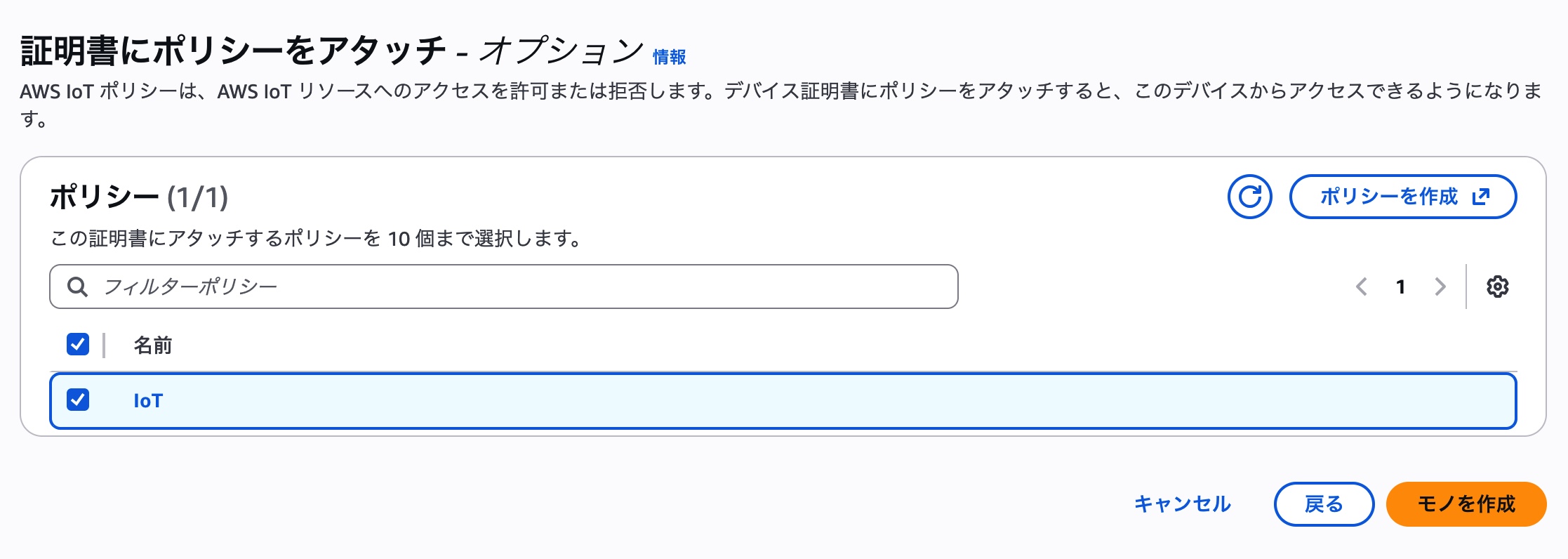
Task: Toggle the select-all checkbox in header
Action: click(78, 344)
